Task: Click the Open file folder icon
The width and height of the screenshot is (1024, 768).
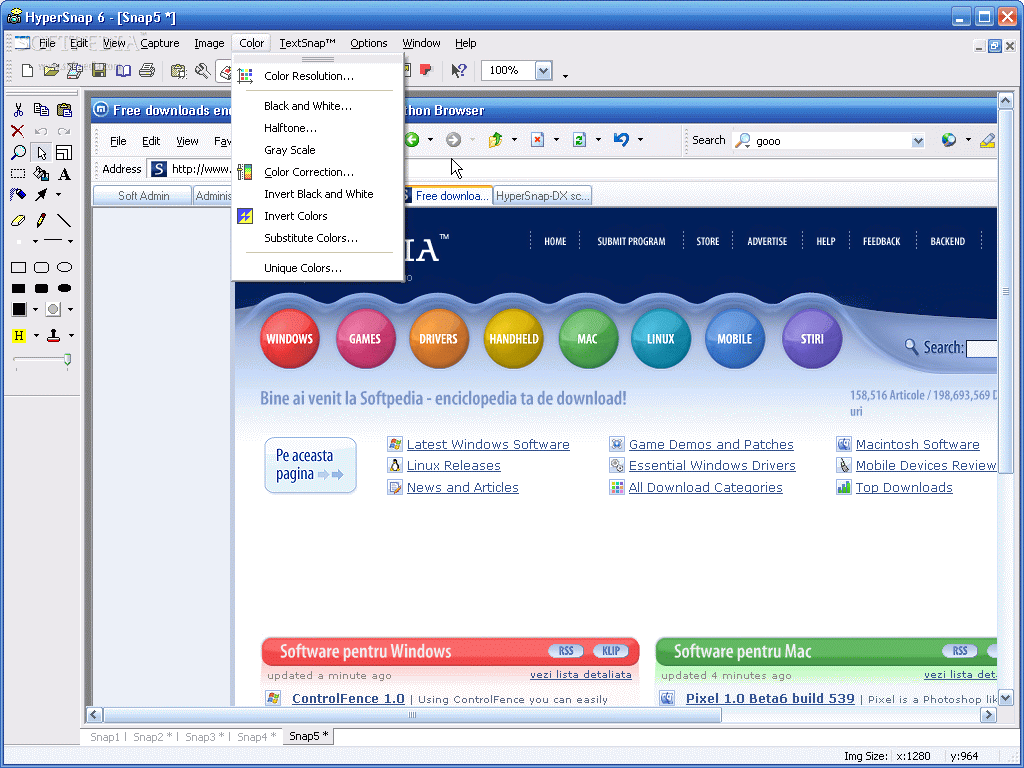Action: point(51,70)
